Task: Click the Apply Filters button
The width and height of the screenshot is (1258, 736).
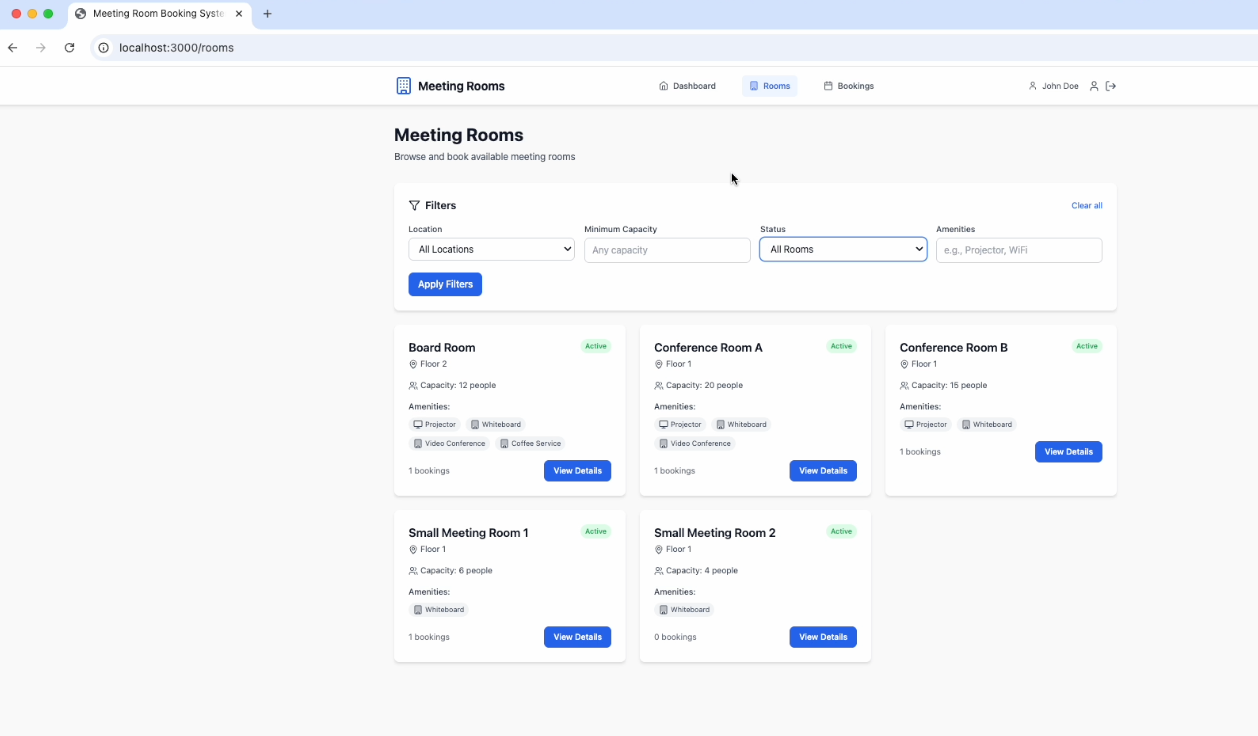Action: [x=445, y=284]
